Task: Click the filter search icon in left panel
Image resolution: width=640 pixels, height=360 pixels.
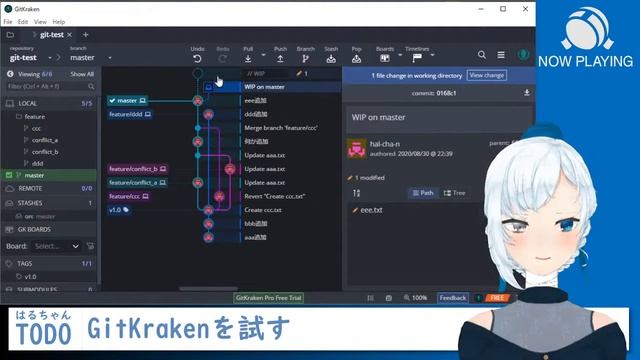Action: (91, 87)
